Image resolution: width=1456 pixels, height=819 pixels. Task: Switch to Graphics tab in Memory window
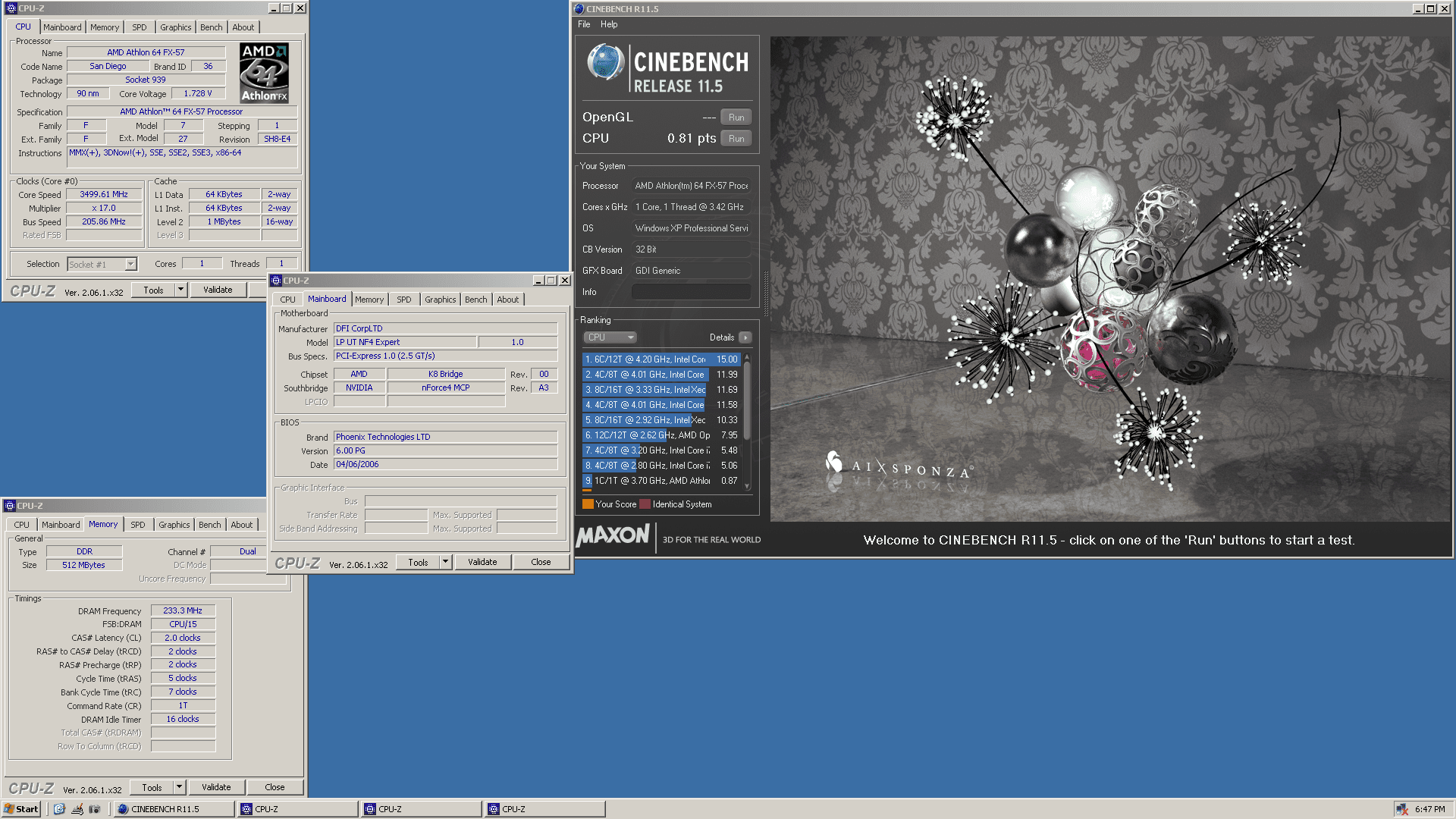(x=174, y=525)
